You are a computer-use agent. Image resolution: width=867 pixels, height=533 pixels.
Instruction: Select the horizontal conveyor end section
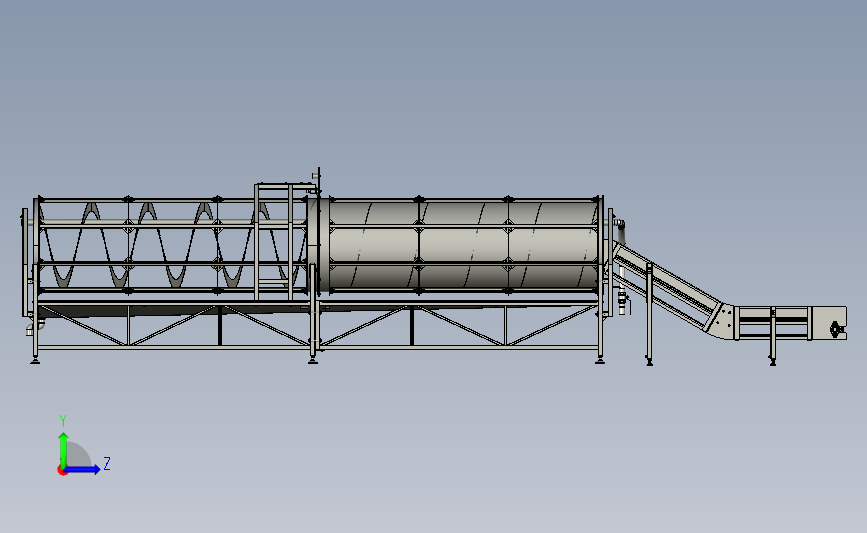point(791,323)
